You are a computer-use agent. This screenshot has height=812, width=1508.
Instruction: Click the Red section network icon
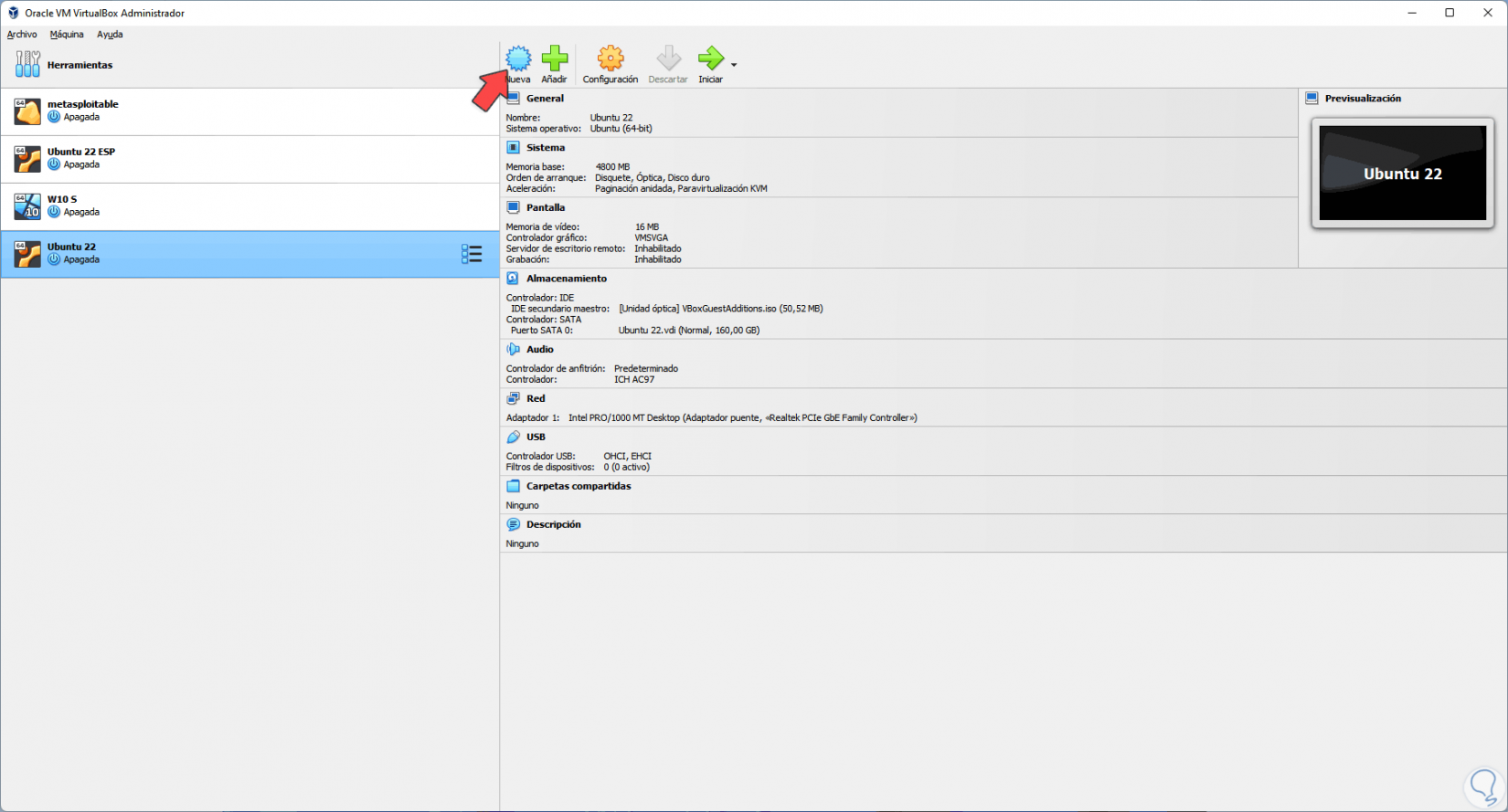[x=514, y=398]
